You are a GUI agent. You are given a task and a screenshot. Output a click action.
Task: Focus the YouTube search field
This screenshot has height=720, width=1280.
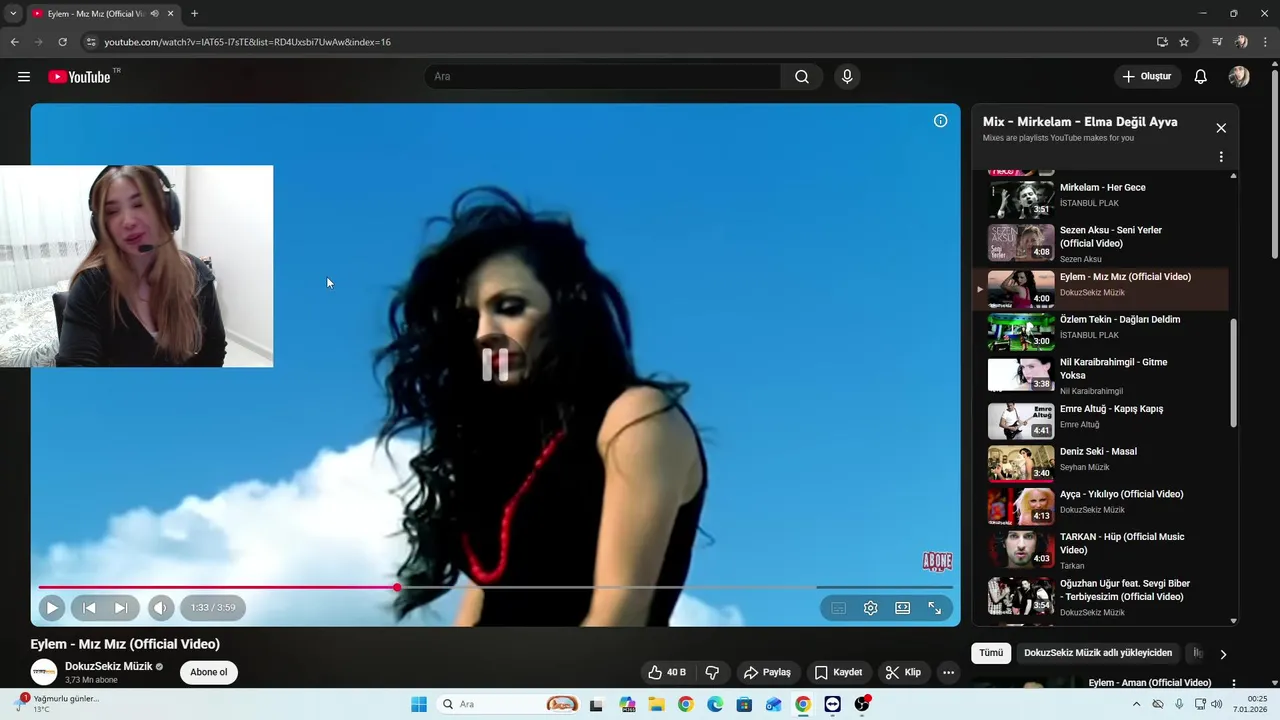coord(603,77)
